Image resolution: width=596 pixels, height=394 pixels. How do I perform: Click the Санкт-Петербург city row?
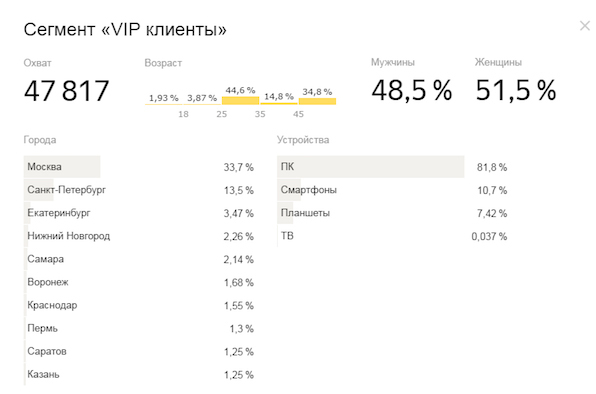point(139,190)
